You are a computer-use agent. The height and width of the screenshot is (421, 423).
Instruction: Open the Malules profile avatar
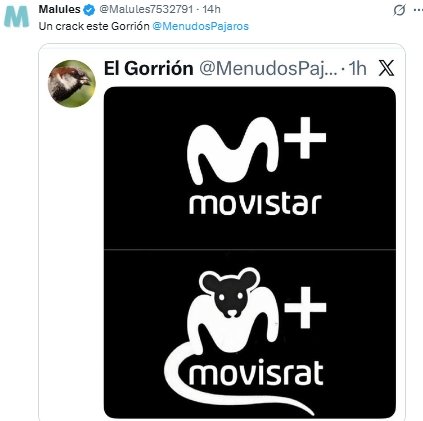pos(17,16)
